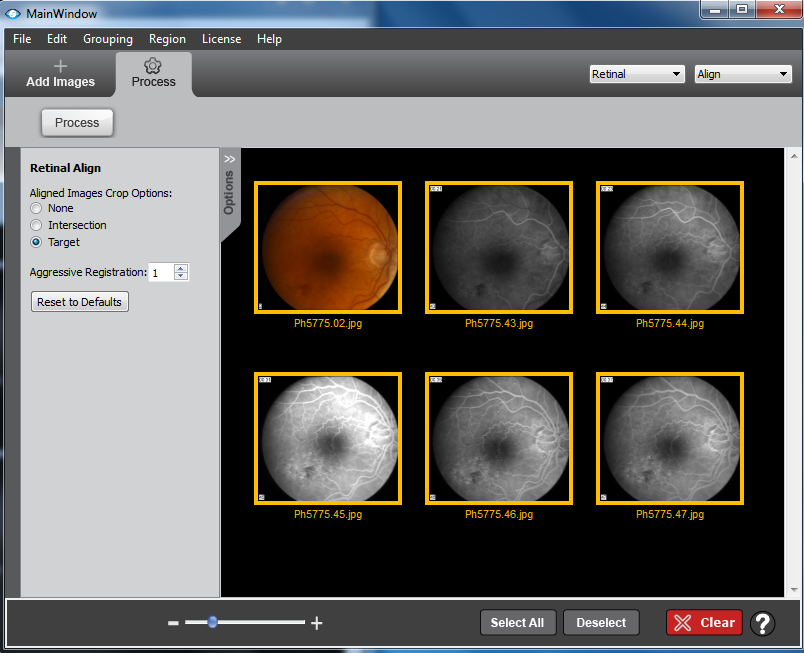Collapse Options panel with double-arrow icon
This screenshot has width=804, height=653.
(x=229, y=159)
